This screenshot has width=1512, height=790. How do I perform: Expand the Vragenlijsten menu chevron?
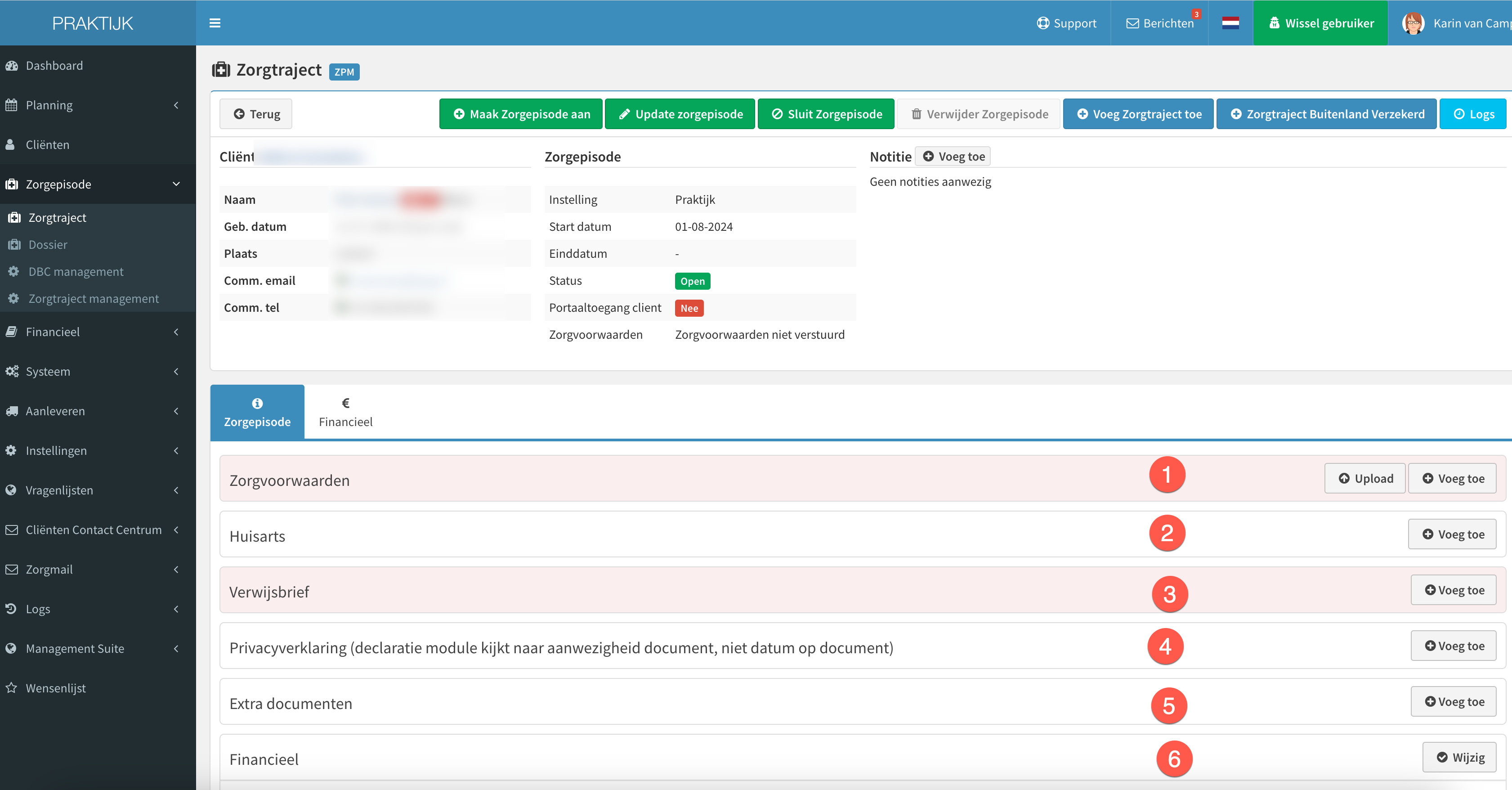click(175, 490)
